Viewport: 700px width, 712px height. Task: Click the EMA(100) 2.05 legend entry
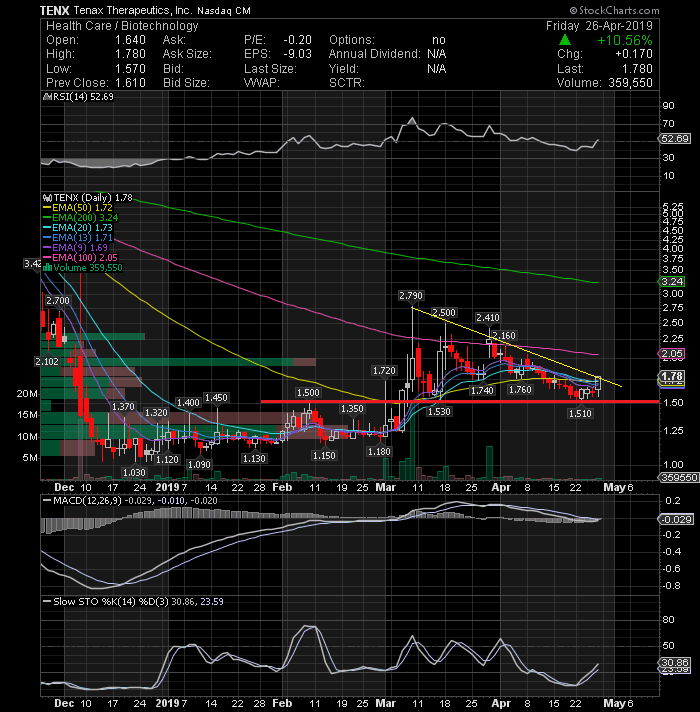pyautogui.click(x=80, y=257)
